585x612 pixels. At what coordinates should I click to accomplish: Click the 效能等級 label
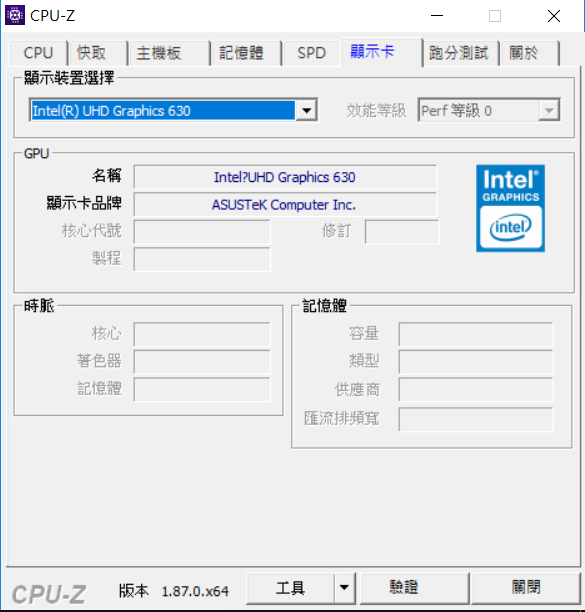pos(376,111)
